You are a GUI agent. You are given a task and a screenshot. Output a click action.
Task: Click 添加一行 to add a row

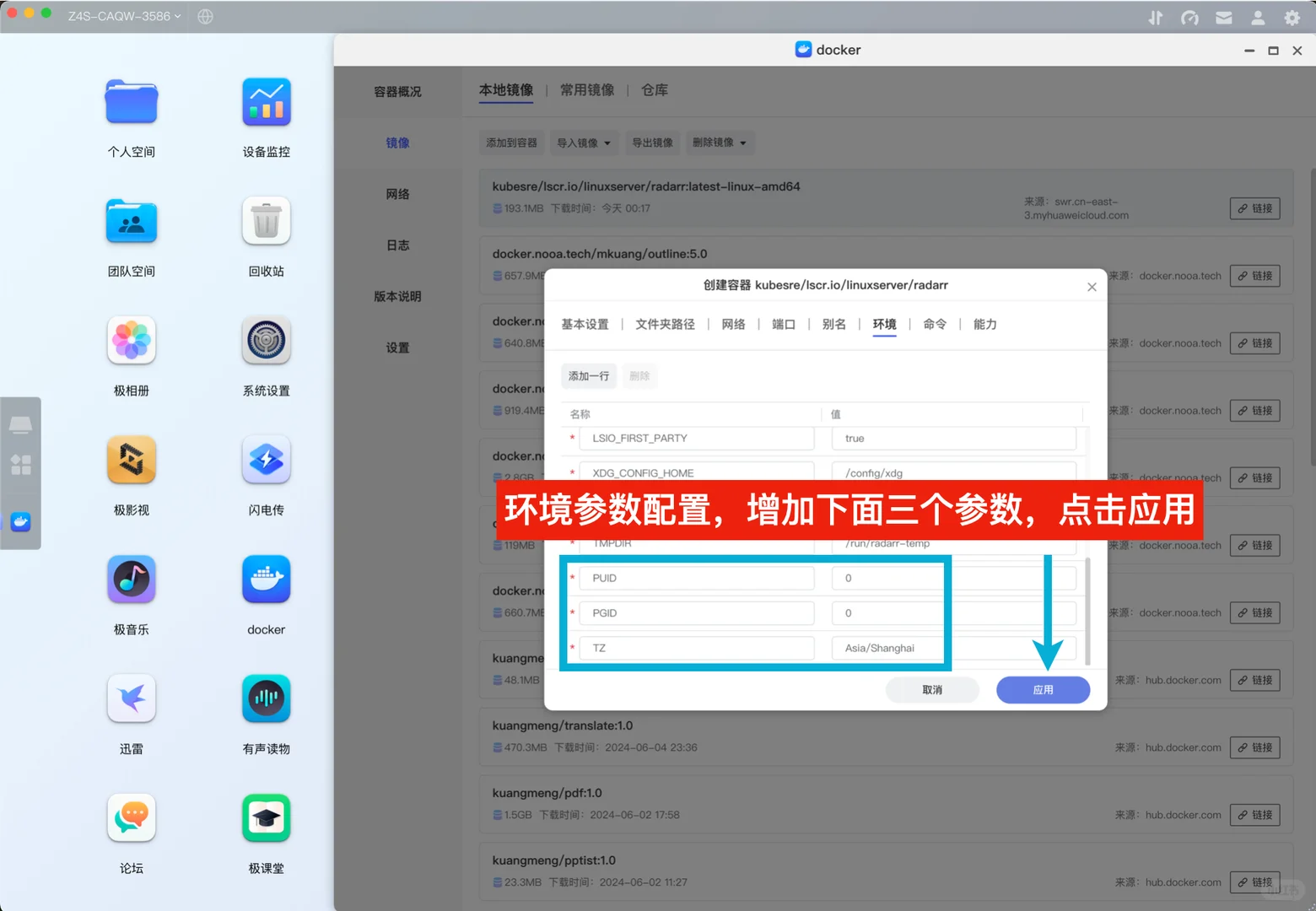pos(588,375)
